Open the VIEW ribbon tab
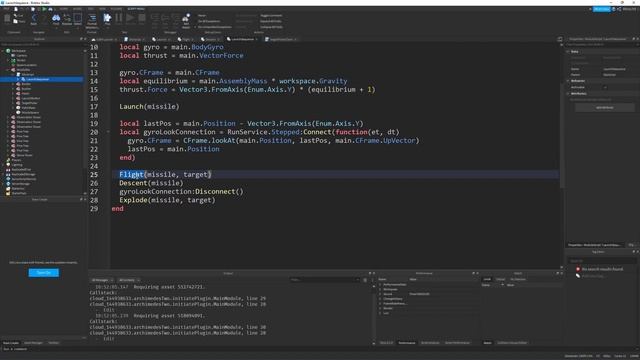640x360 pixels. [x=102, y=9]
